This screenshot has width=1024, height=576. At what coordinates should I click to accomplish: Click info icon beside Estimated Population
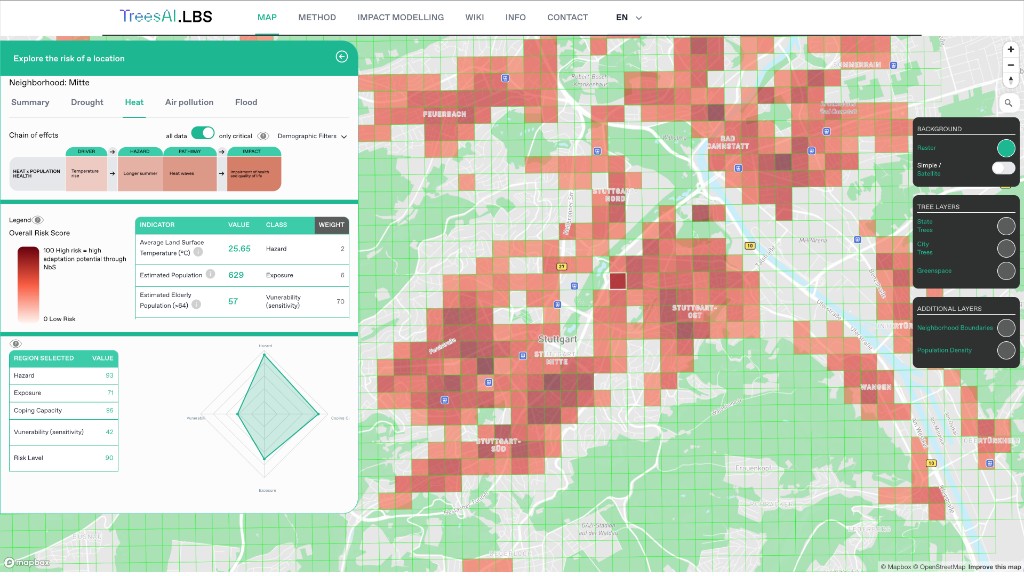tap(209, 274)
